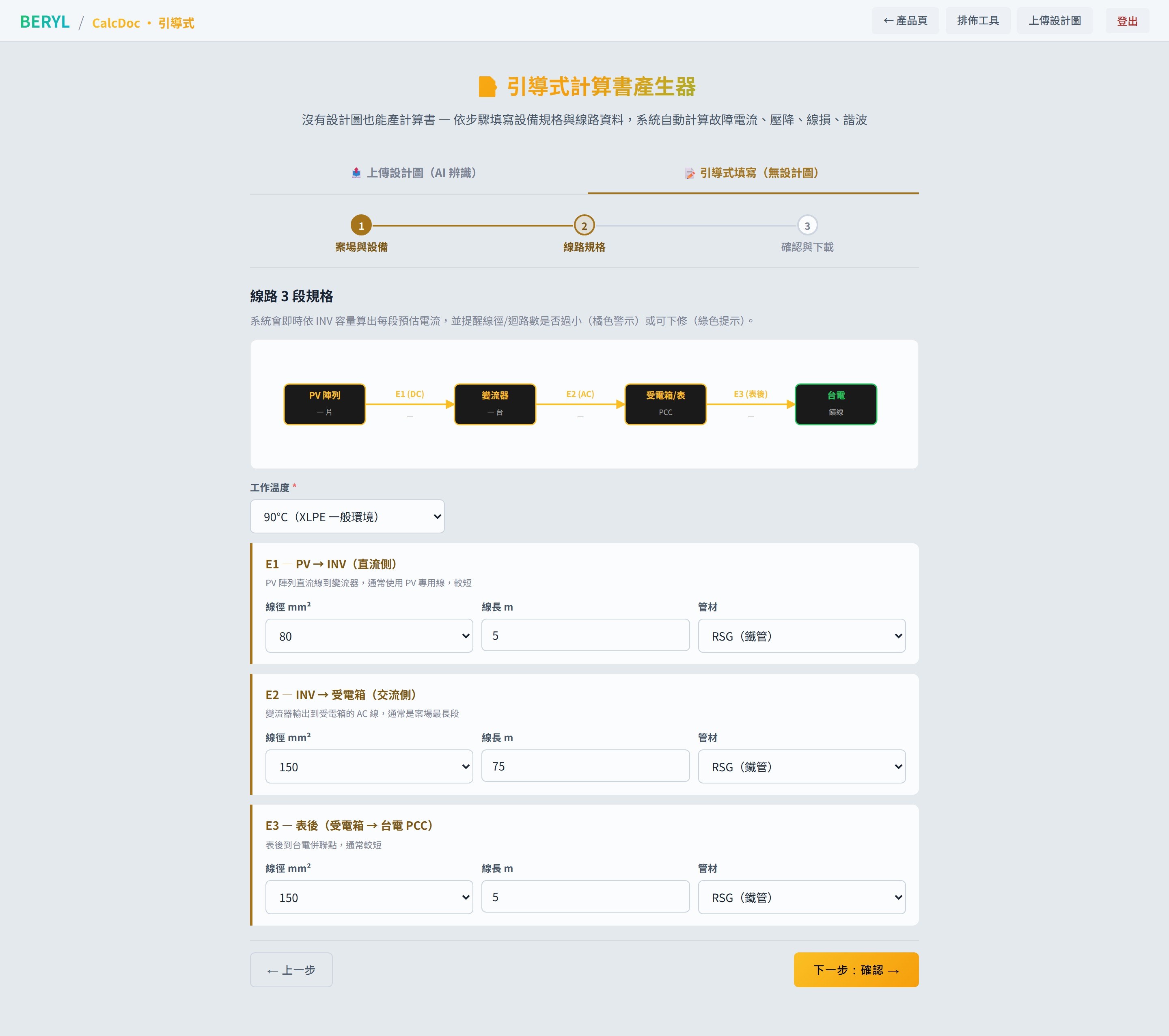Open the 工作溫度 dropdown
The width and height of the screenshot is (1169, 1036).
(347, 516)
